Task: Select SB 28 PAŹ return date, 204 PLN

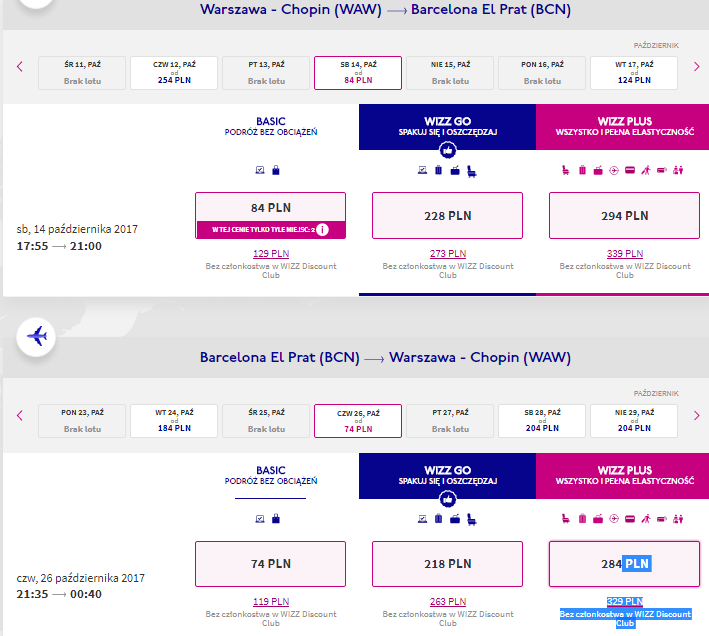Action: (x=542, y=421)
